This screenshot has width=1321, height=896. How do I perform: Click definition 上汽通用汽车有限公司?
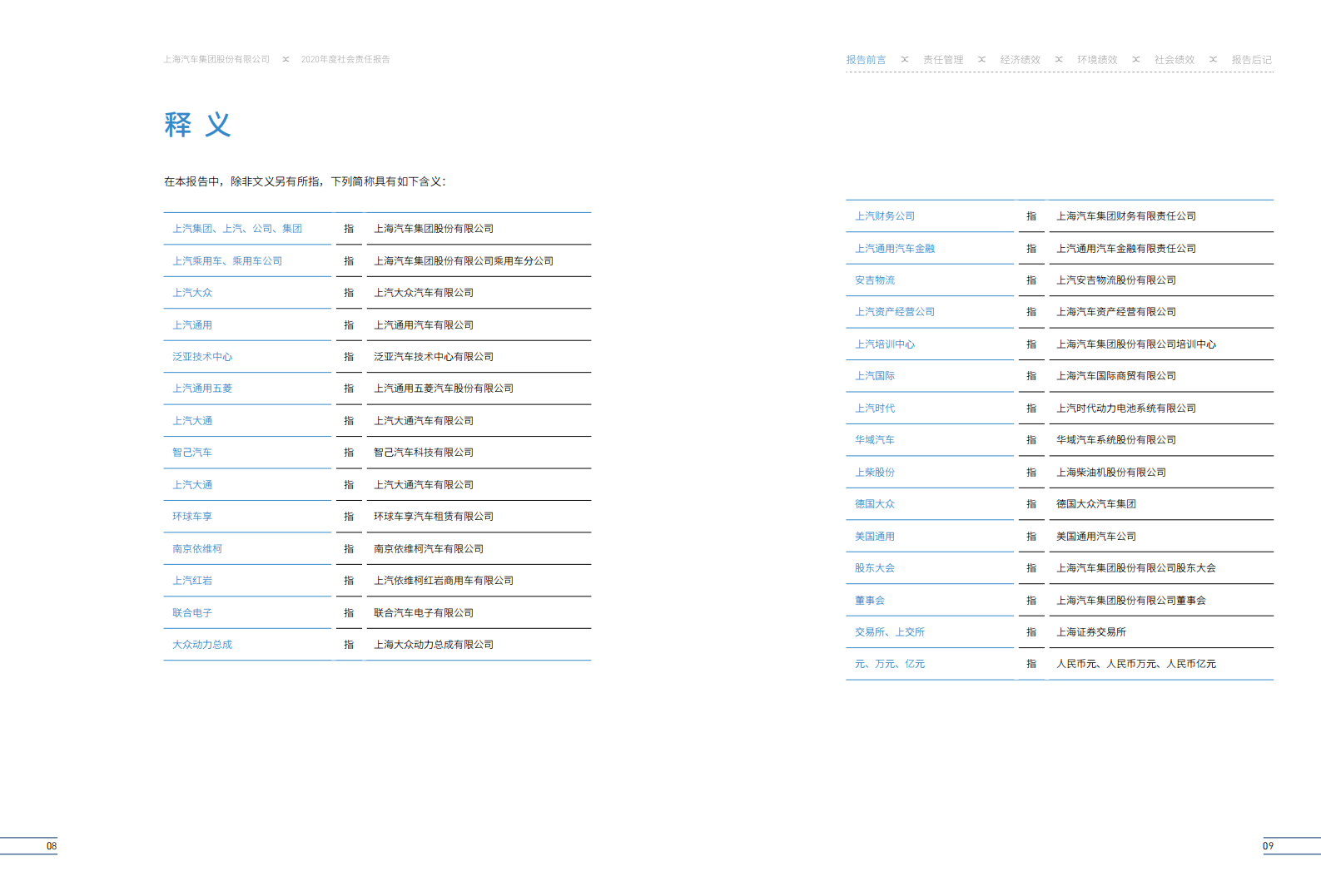pos(424,325)
